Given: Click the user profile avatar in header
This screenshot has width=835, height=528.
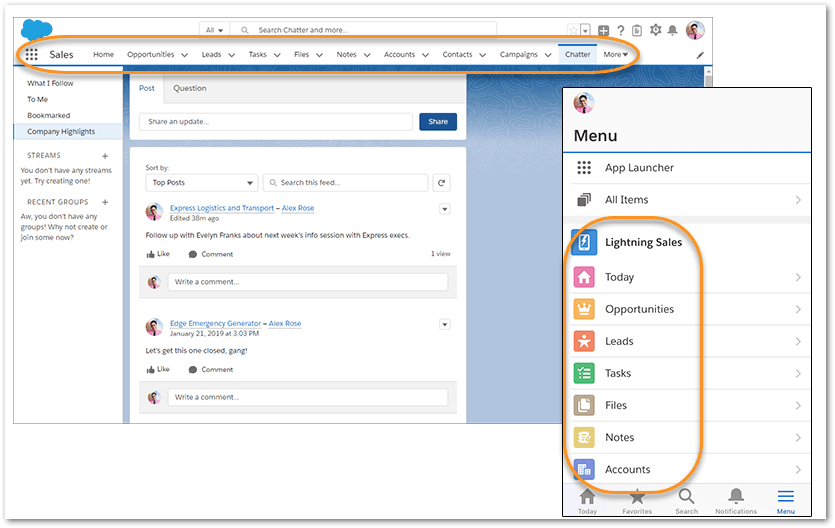Looking at the screenshot, I should coord(695,30).
